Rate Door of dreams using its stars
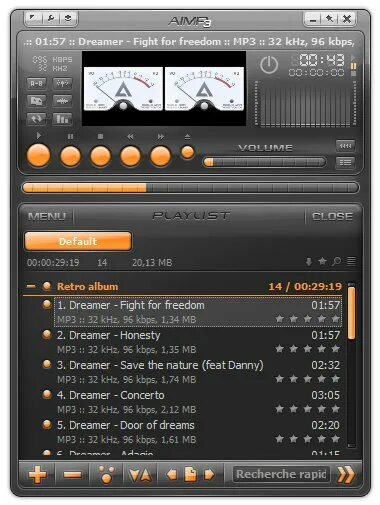Viewport: 380px width, 505px height. [307, 439]
